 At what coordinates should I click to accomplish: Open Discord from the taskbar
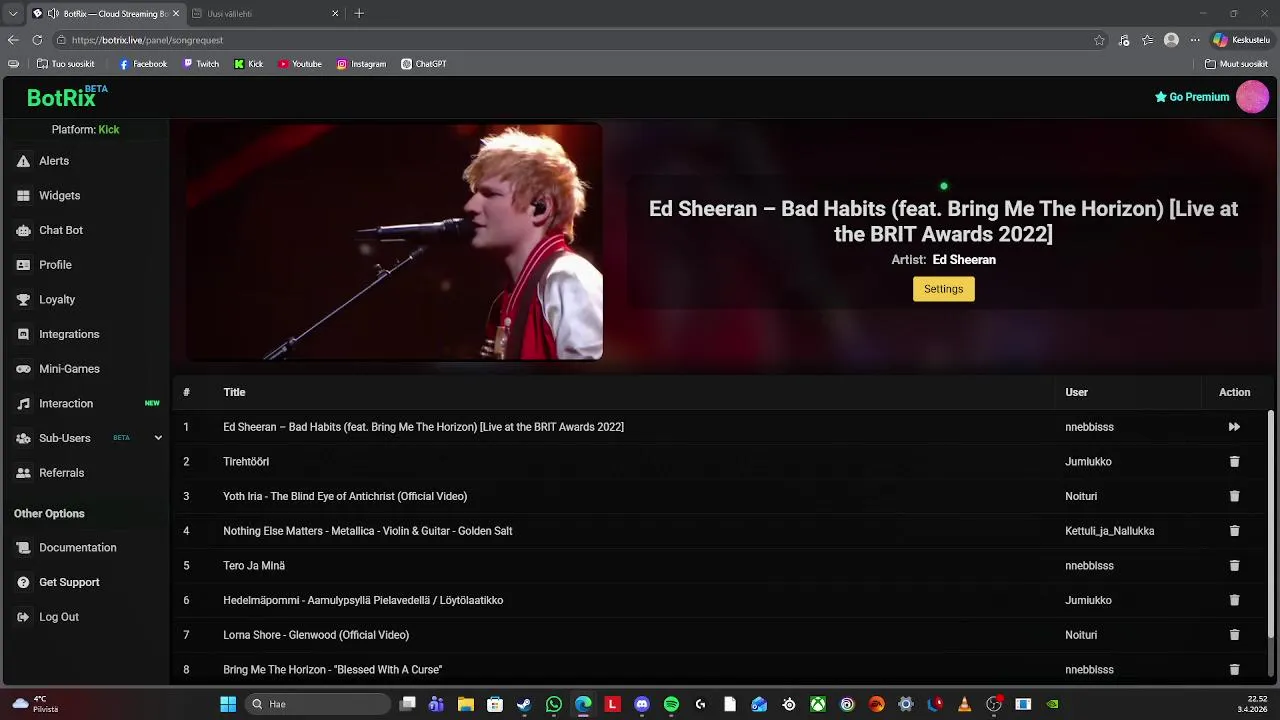point(642,704)
